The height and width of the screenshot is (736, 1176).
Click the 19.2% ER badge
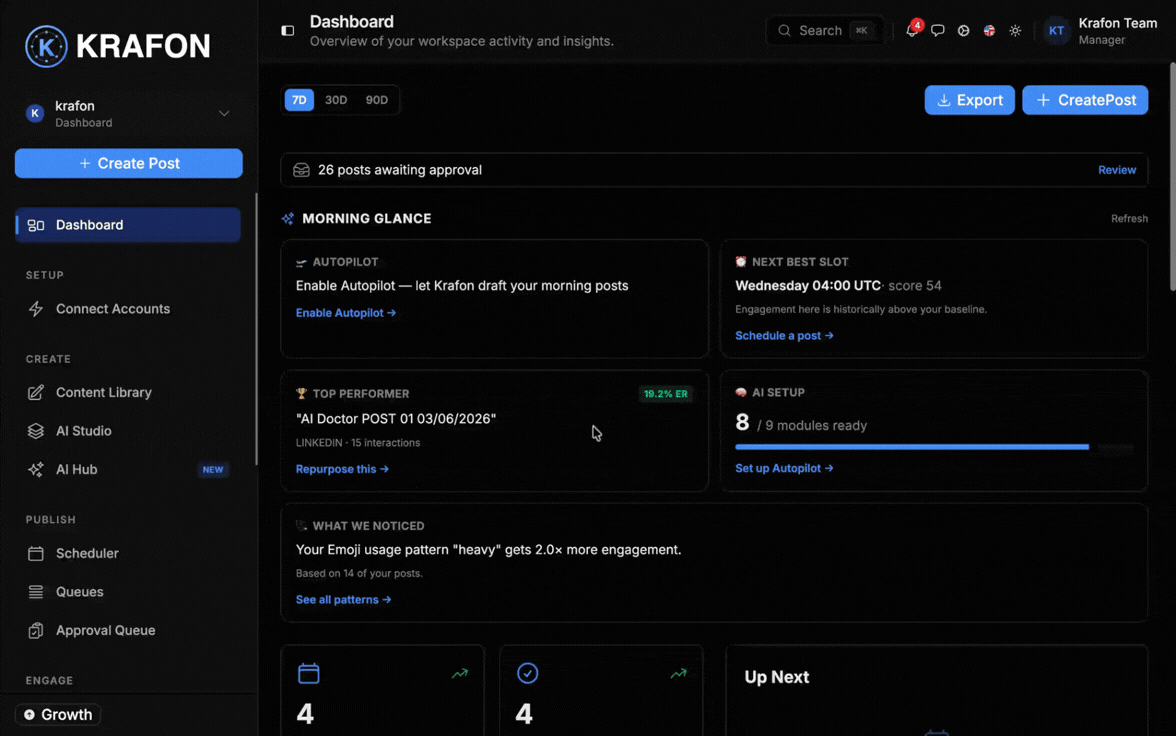pos(665,394)
